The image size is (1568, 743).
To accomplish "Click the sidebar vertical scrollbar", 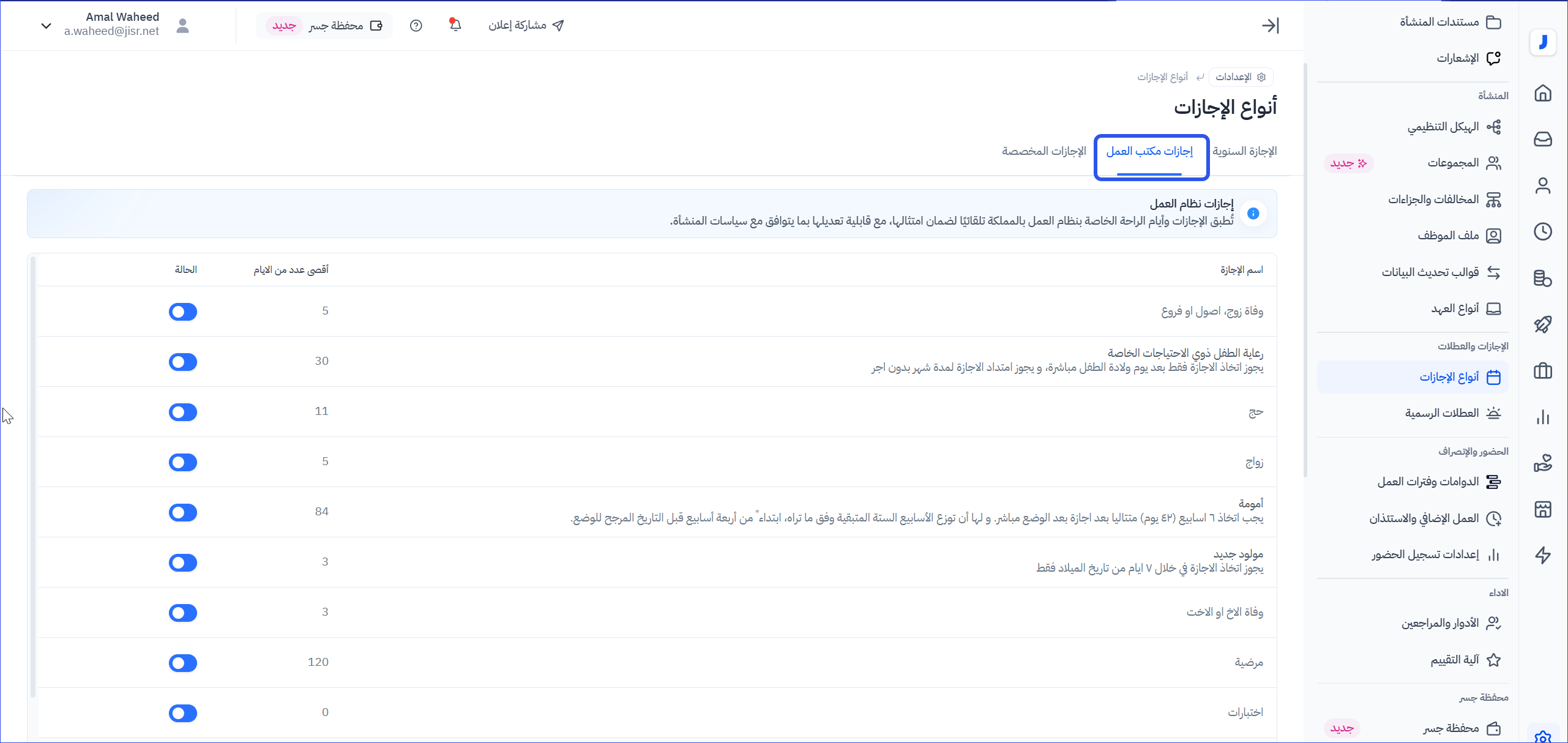I will point(1305,269).
